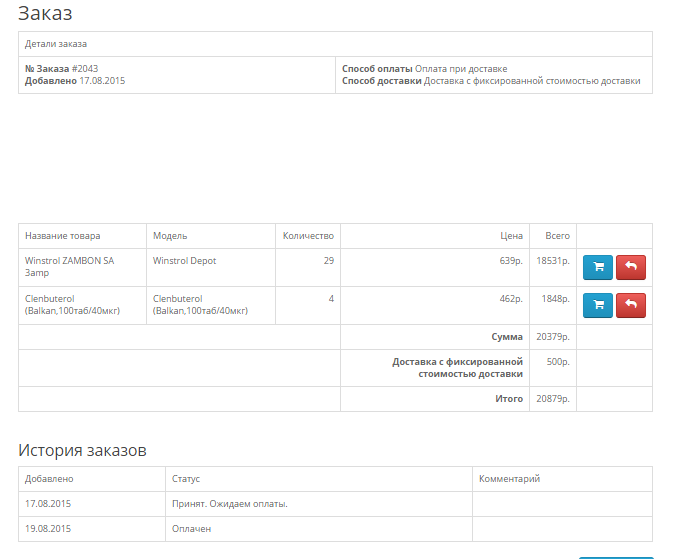The width and height of the screenshot is (673, 559).
Task: Click the 'Комментарий' column header
Action: [509, 479]
